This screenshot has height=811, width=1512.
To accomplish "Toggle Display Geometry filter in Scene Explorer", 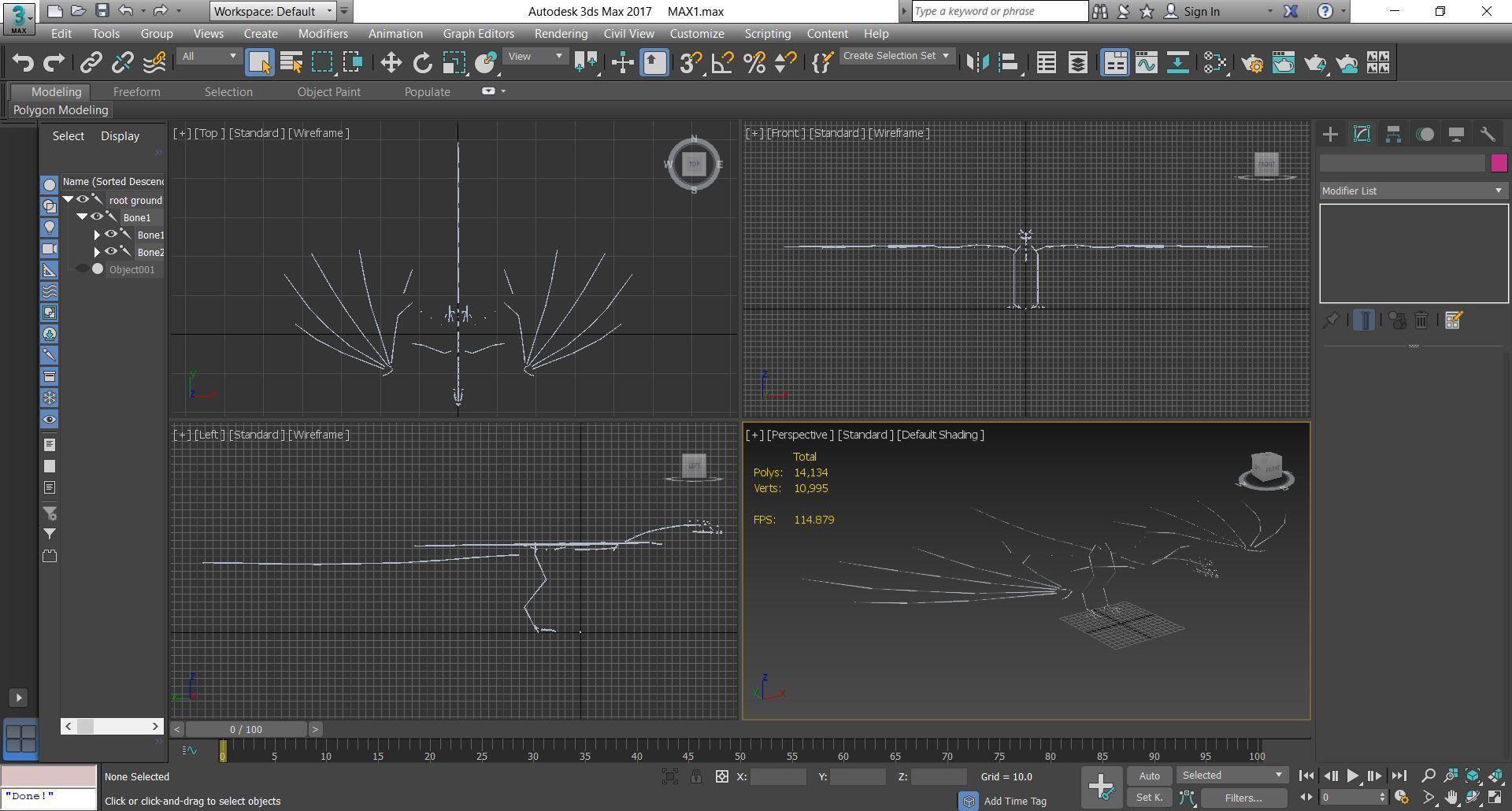I will (x=49, y=184).
